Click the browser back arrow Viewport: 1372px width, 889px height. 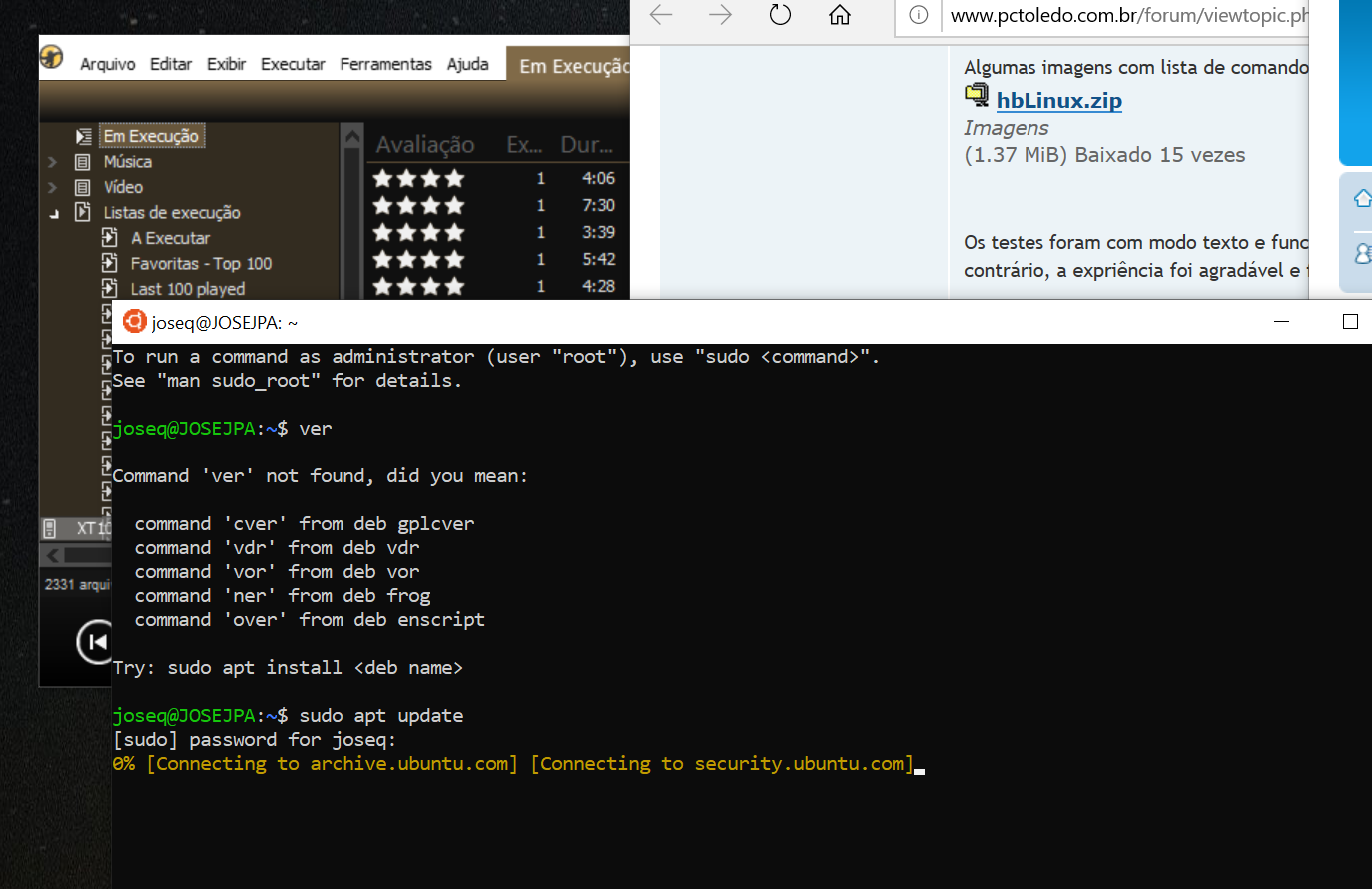(x=661, y=15)
